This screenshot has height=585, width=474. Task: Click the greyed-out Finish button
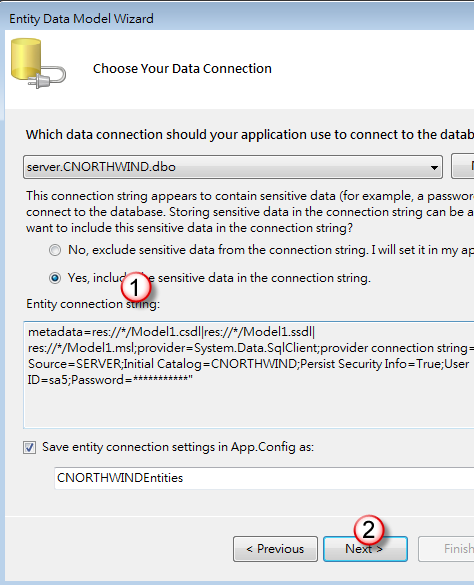[x=446, y=549]
